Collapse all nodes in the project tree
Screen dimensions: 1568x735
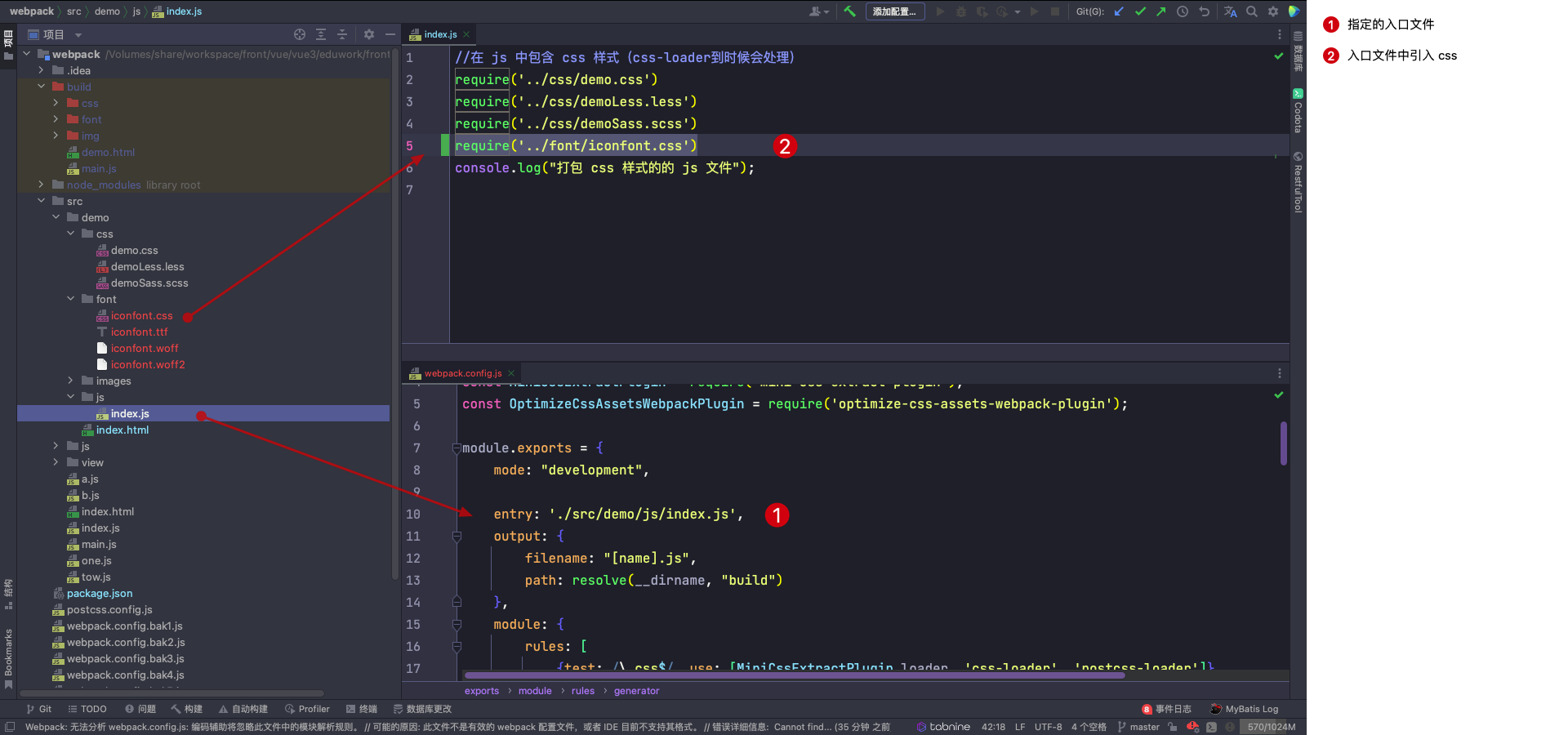(343, 34)
